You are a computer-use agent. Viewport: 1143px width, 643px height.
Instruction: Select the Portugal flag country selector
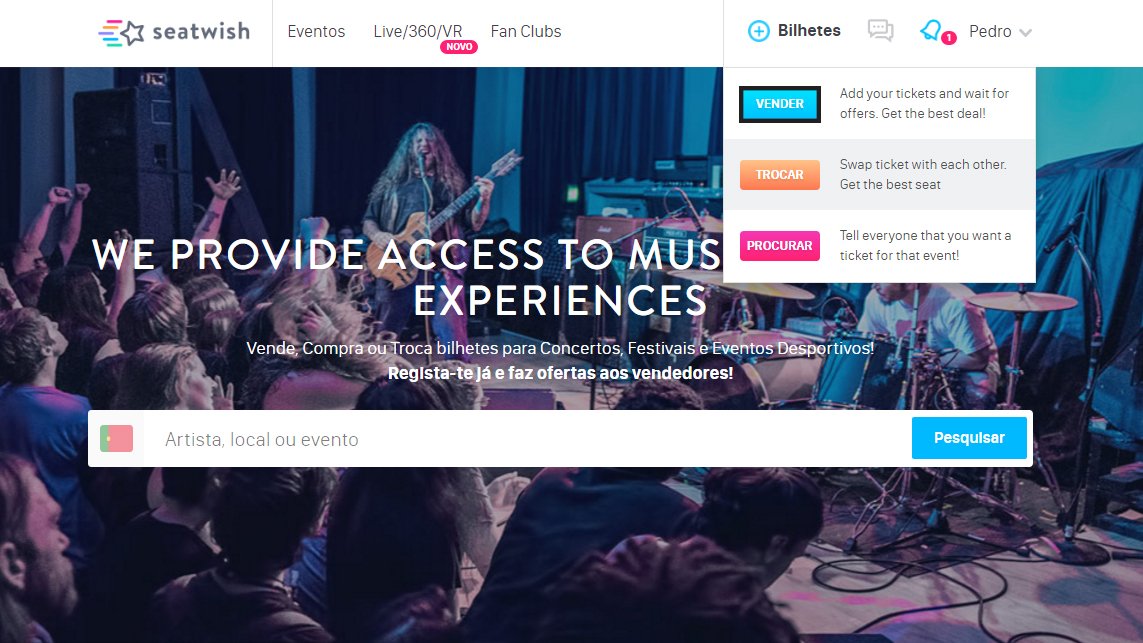click(117, 439)
